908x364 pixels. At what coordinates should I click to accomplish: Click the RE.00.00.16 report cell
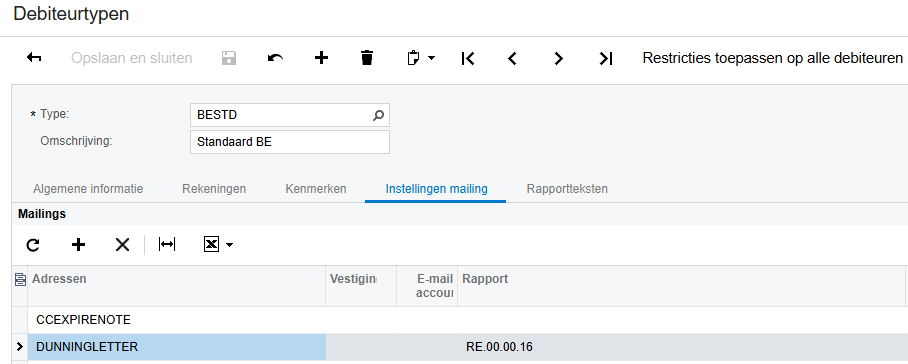[682, 347]
